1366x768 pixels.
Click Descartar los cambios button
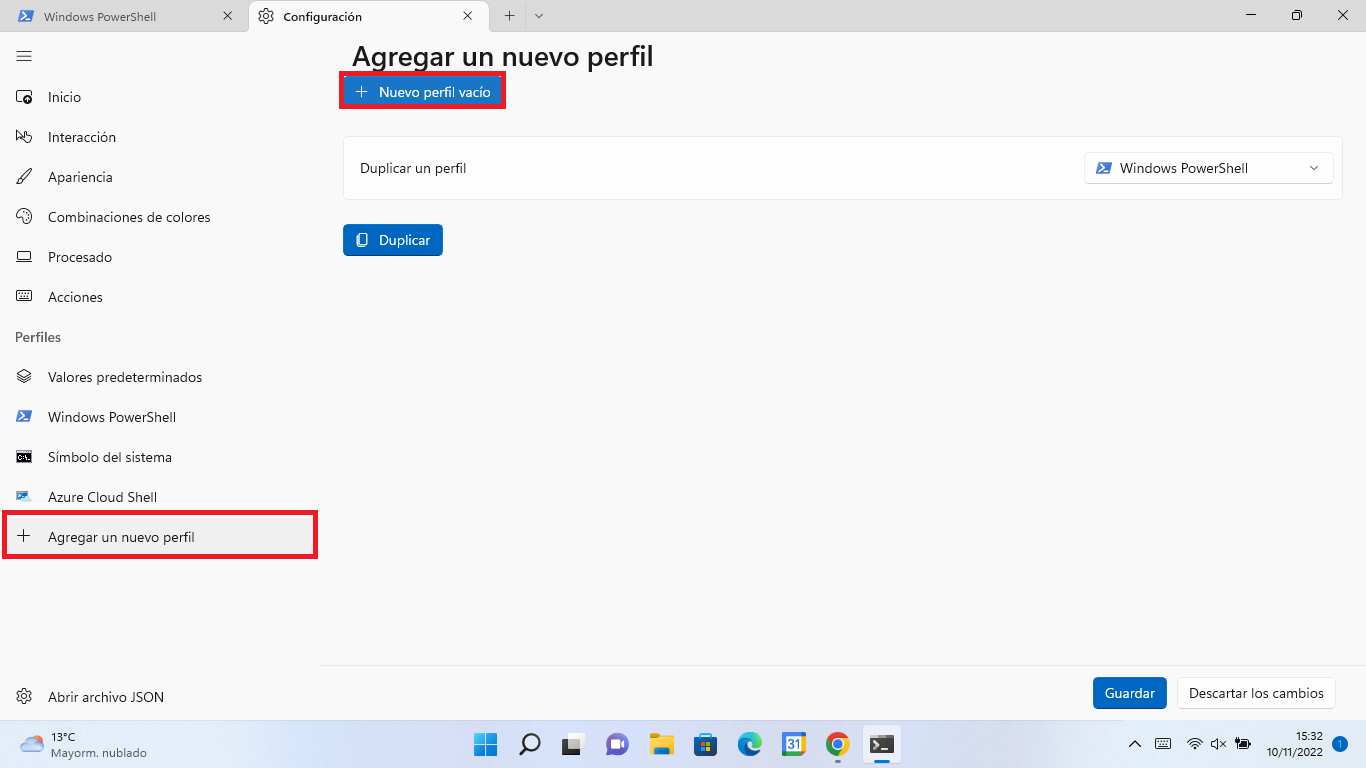1256,693
